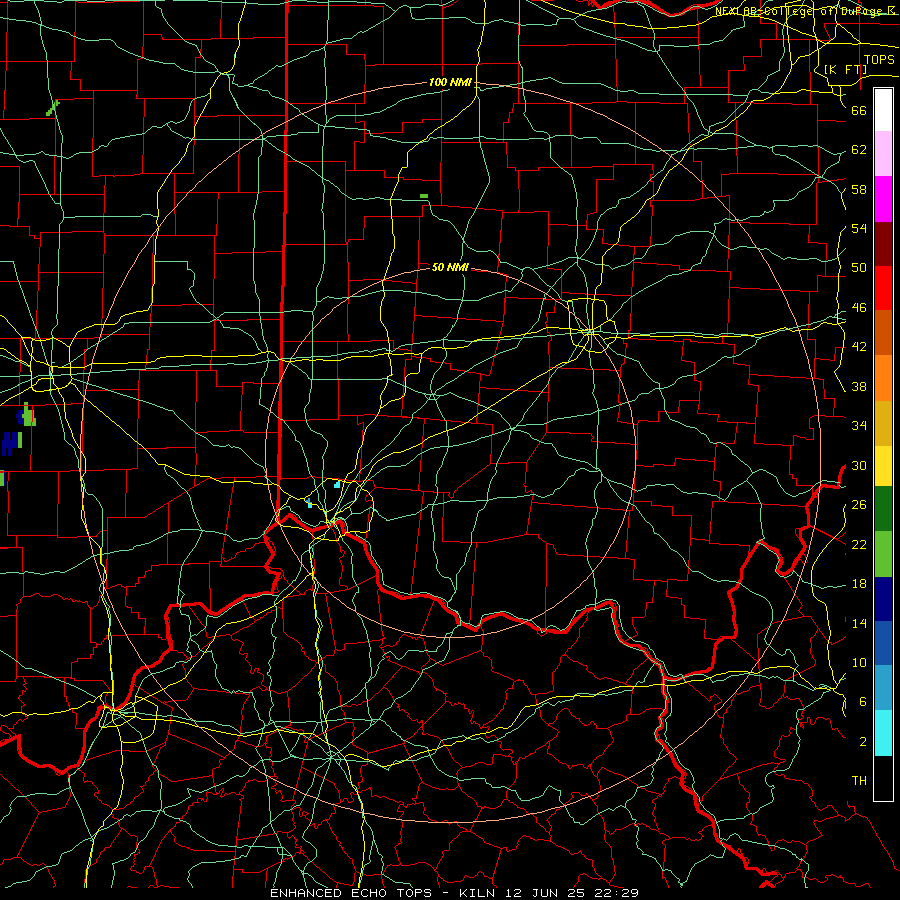Click the 10 legend tick label
The width and height of the screenshot is (900, 900).
pyautogui.click(x=859, y=663)
